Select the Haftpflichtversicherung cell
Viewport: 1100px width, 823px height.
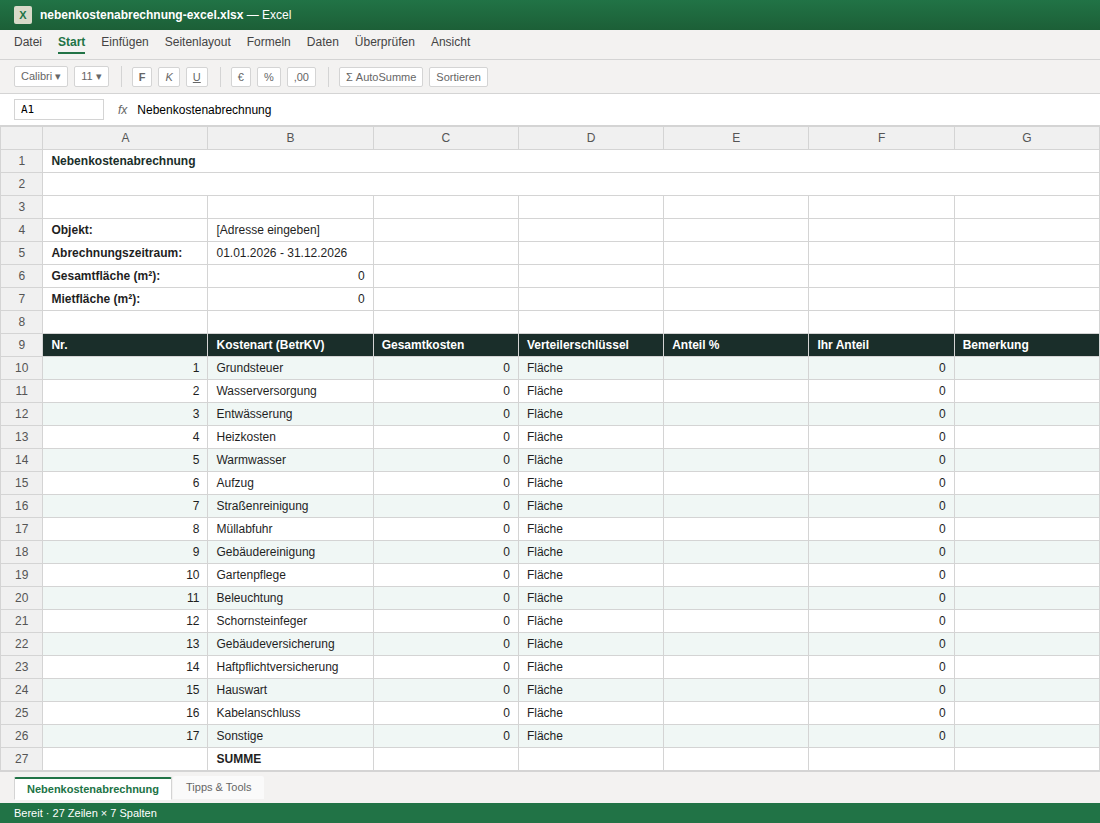point(290,667)
